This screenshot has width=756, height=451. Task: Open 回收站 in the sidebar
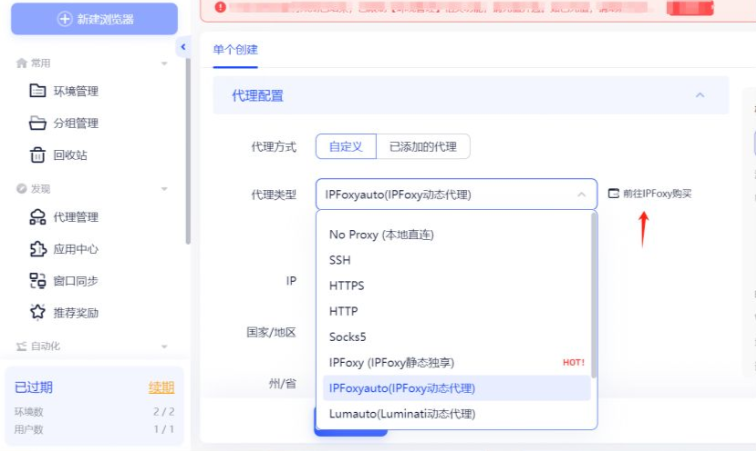click(x=70, y=155)
